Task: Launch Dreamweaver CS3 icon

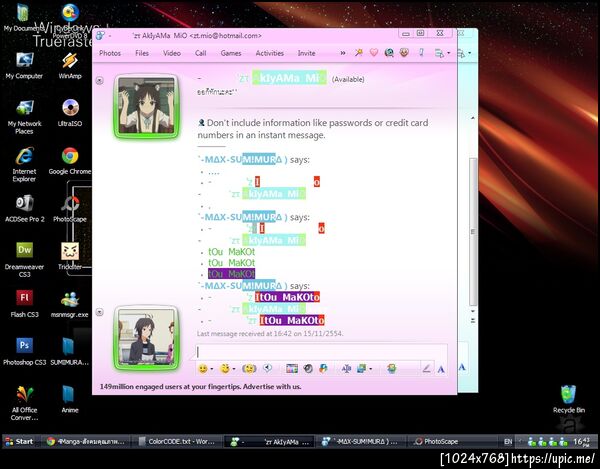Action: (x=24, y=259)
